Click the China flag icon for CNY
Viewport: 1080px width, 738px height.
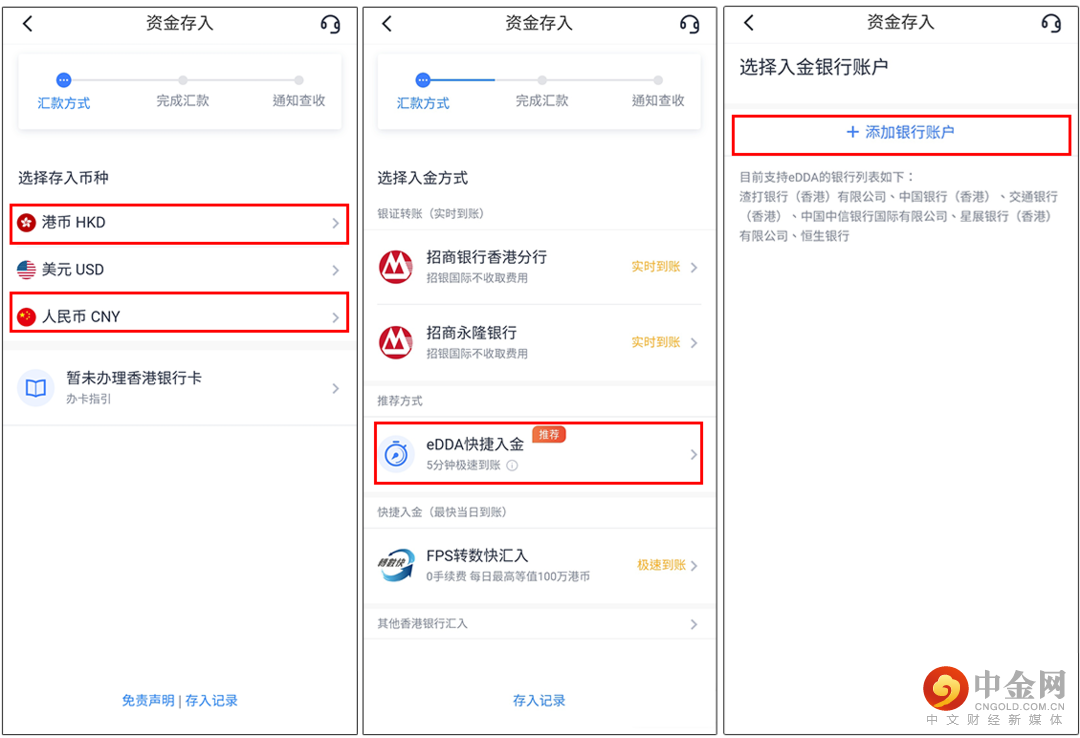[x=26, y=317]
